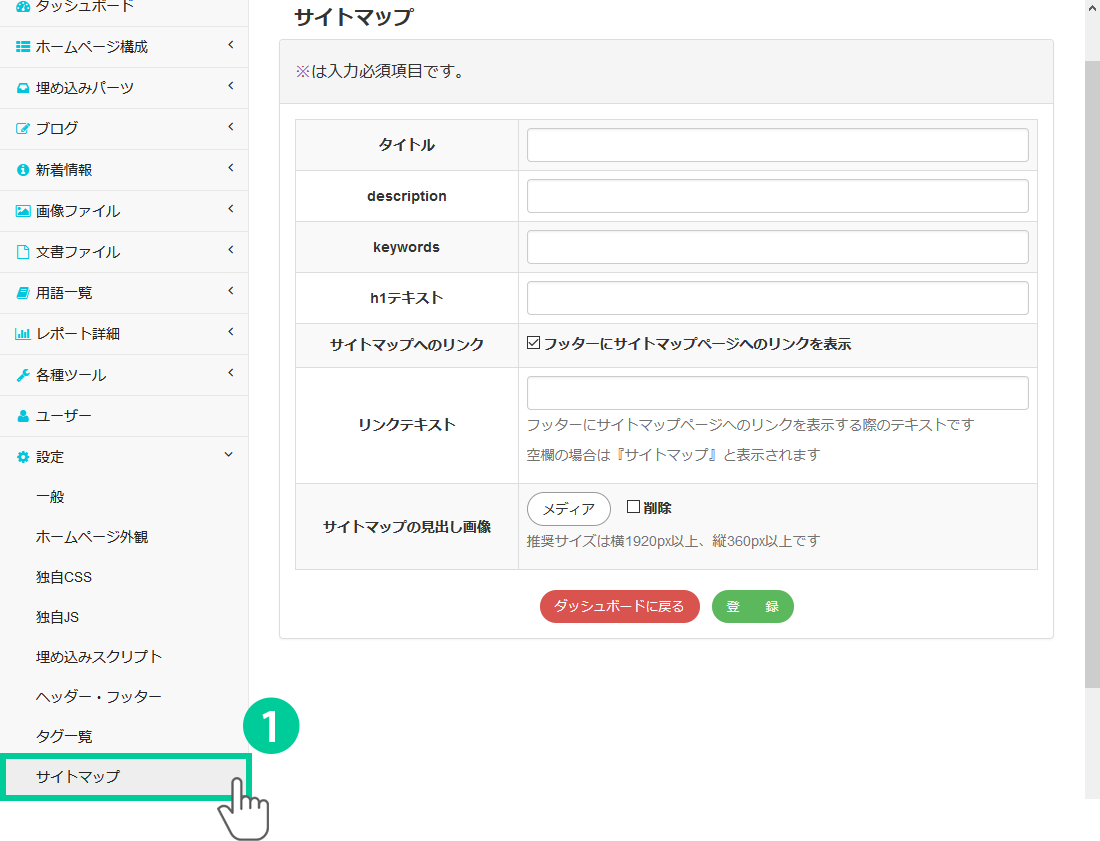Tick the 削除 checkbox for heading image
1100x841 pixels.
click(633, 507)
